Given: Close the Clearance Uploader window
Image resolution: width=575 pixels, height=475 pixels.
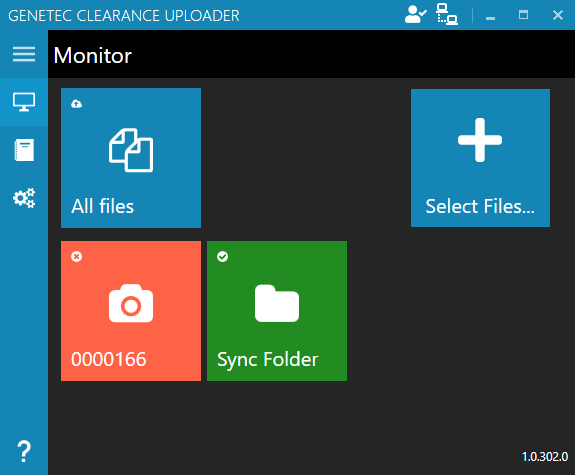Looking at the screenshot, I should pos(558,15).
